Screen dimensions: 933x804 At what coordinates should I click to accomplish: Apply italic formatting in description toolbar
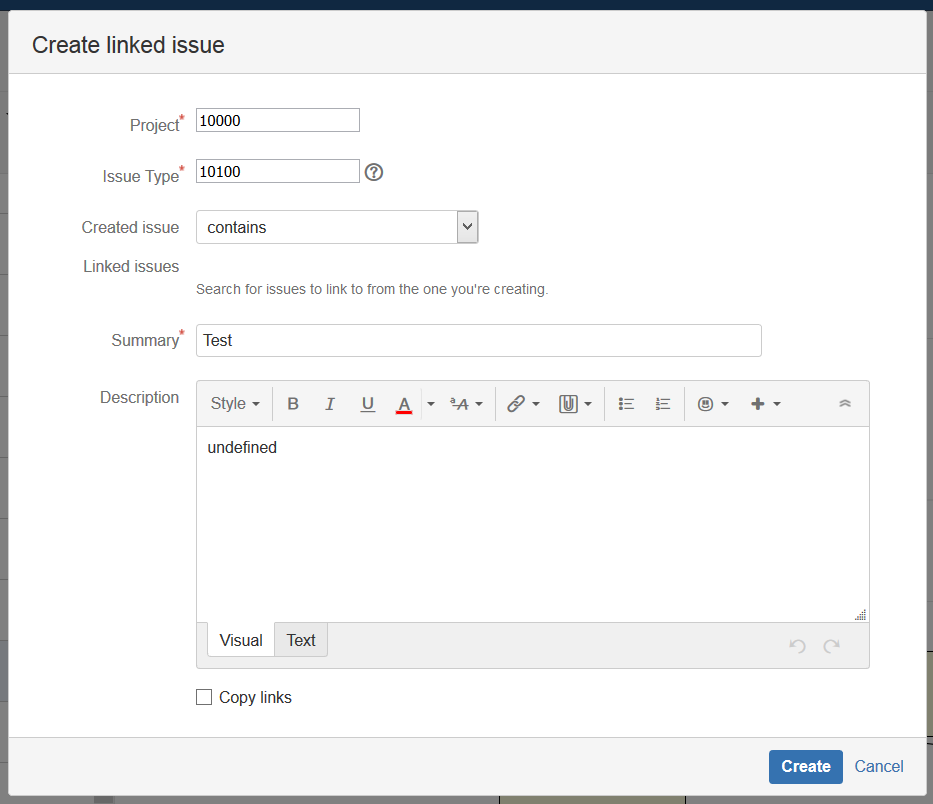[x=330, y=404]
